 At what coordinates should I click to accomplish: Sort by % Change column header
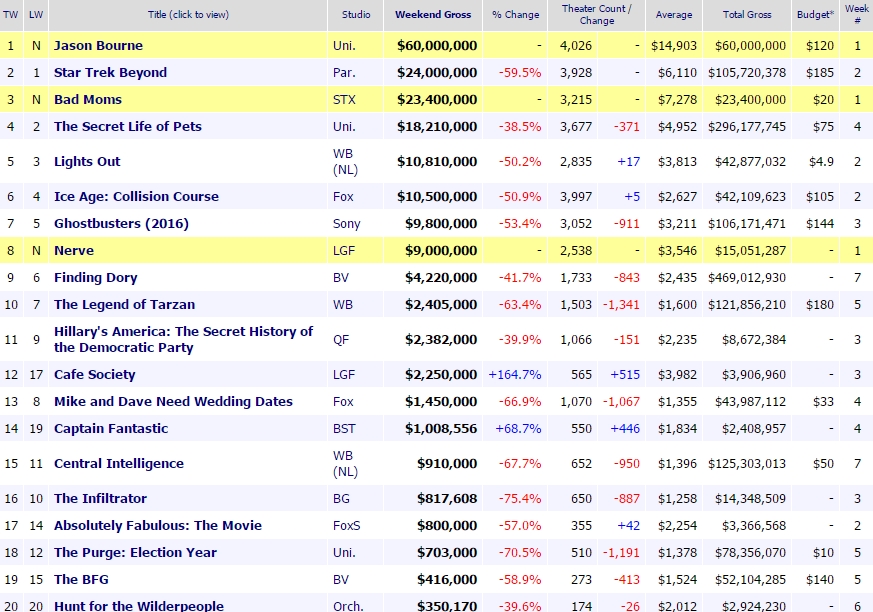tap(516, 14)
